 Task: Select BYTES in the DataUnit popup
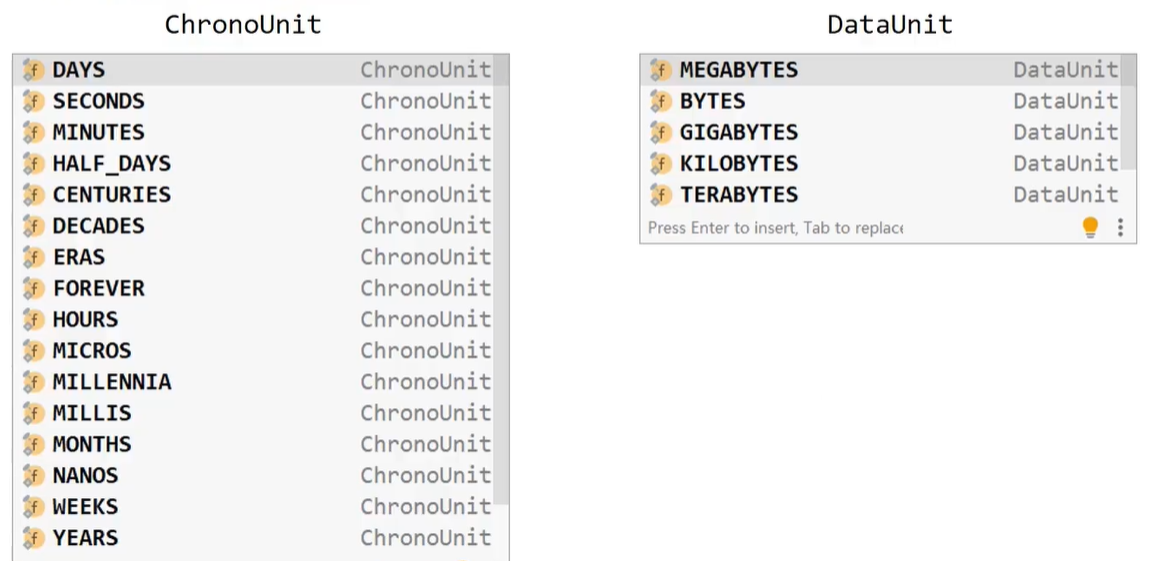point(880,101)
